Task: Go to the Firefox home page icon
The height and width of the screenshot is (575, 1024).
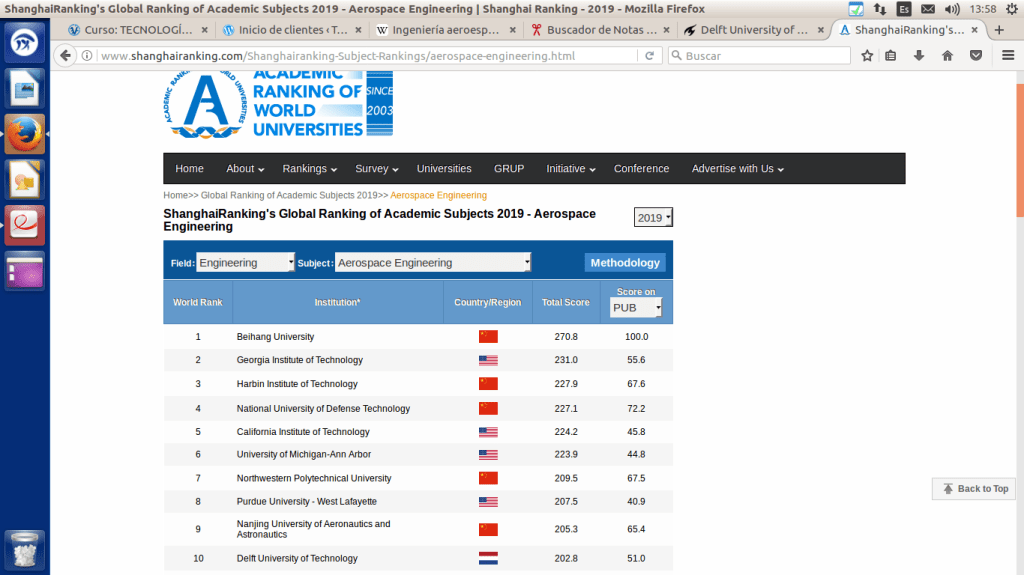Action: [947, 56]
